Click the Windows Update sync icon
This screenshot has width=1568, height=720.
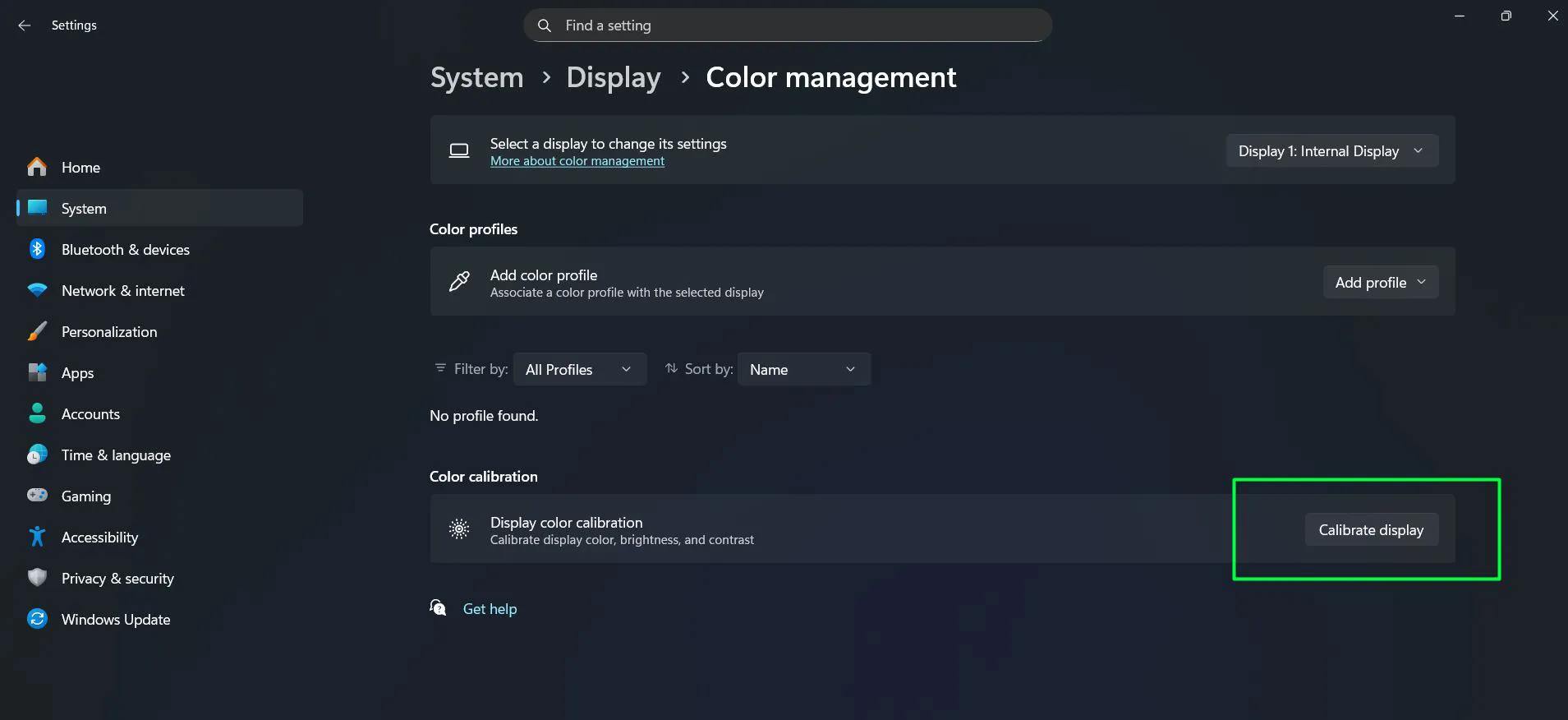point(37,619)
